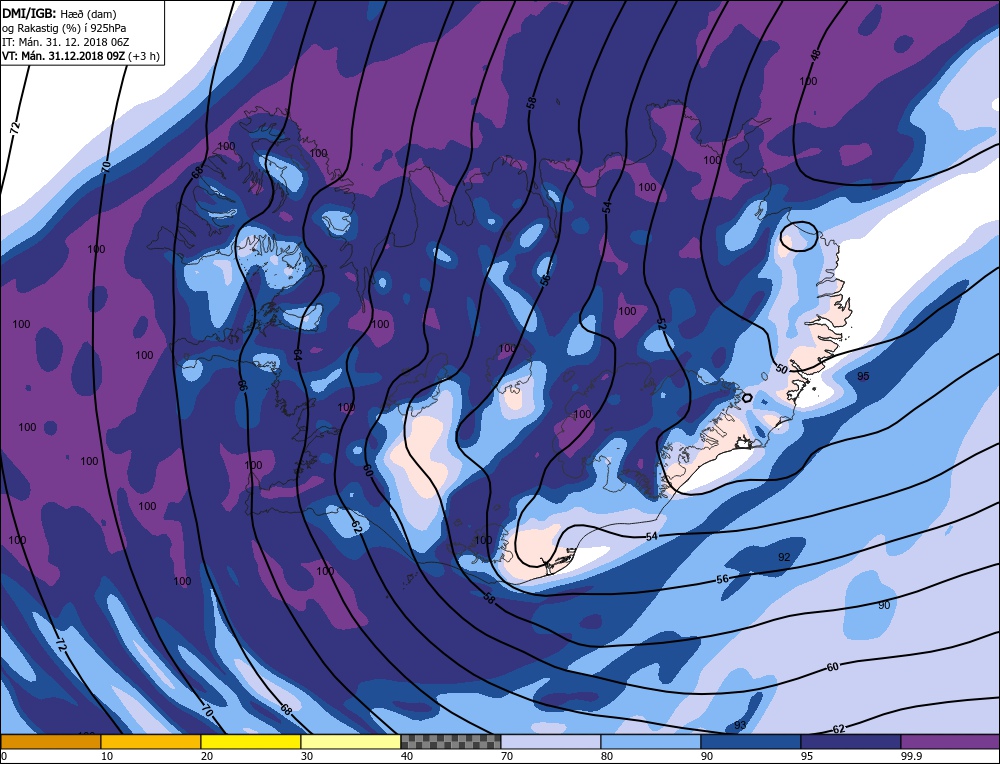Click the legend tick label '10'
This screenshot has height=764, width=1000.
coord(105,756)
